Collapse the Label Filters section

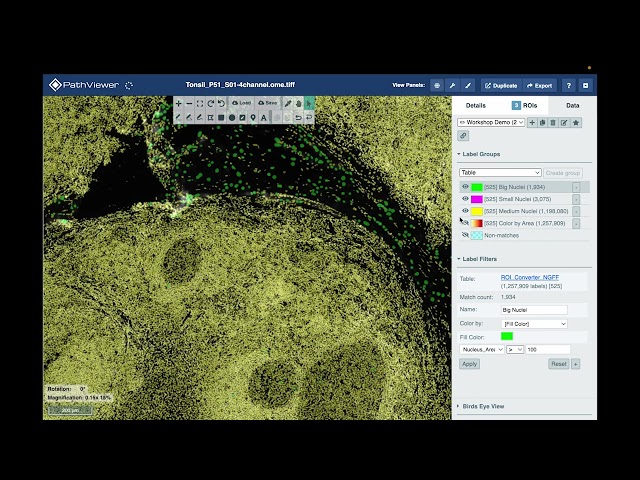pos(477,259)
